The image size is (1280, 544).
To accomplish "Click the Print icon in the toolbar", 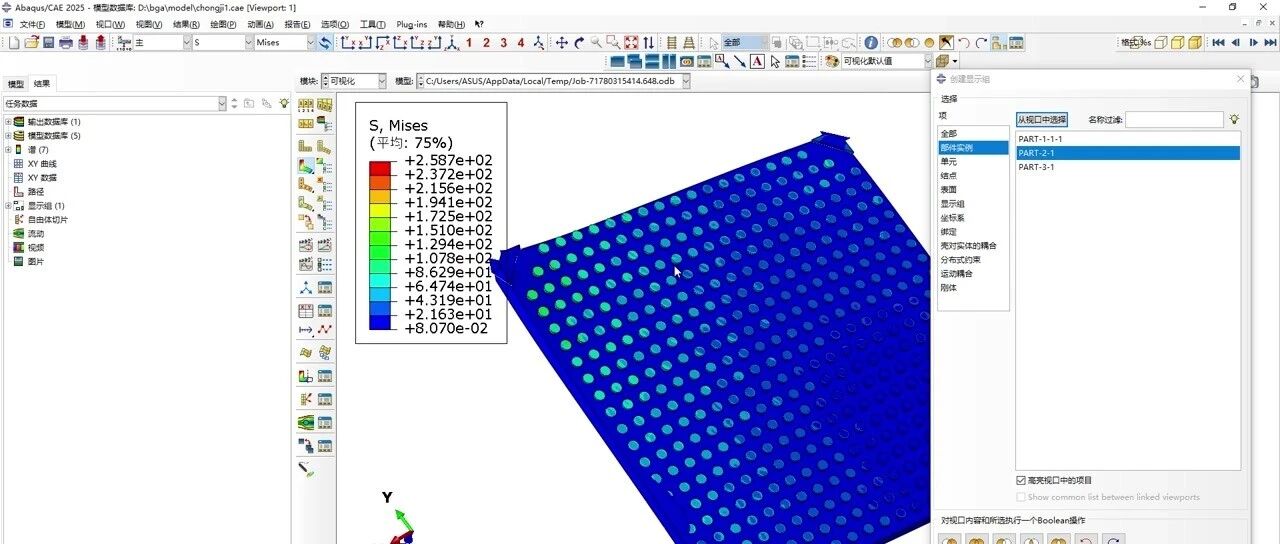I will pos(66,42).
